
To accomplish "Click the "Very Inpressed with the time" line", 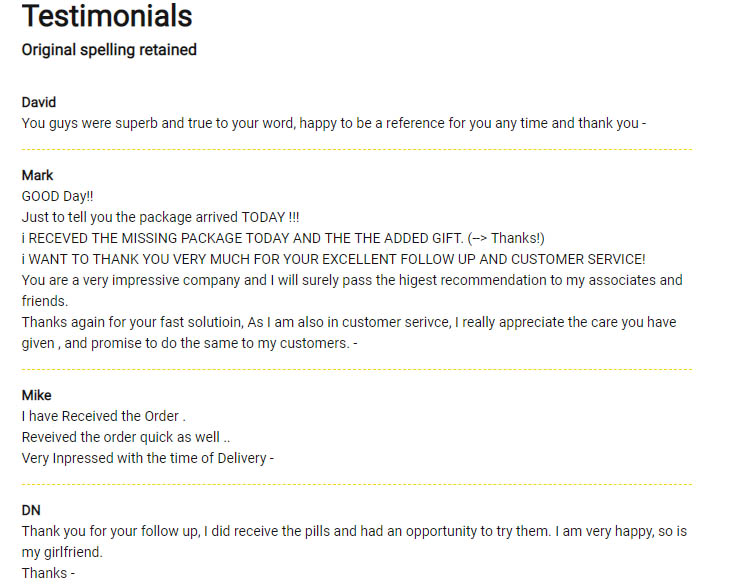I will [148, 459].
